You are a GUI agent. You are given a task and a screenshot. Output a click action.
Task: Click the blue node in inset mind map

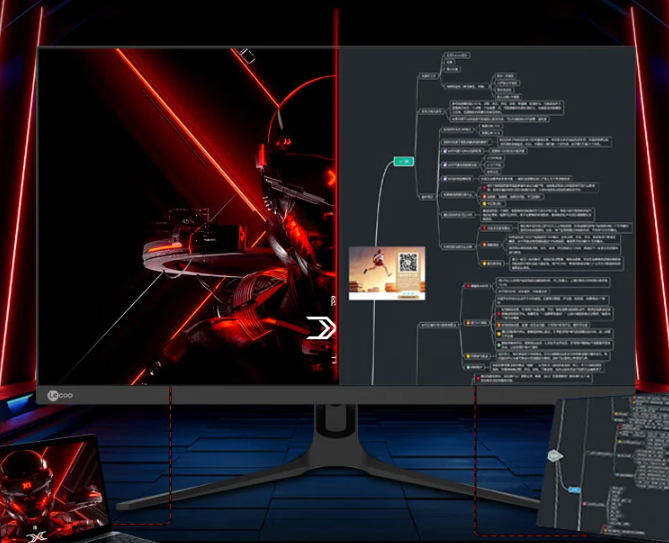pos(574,490)
